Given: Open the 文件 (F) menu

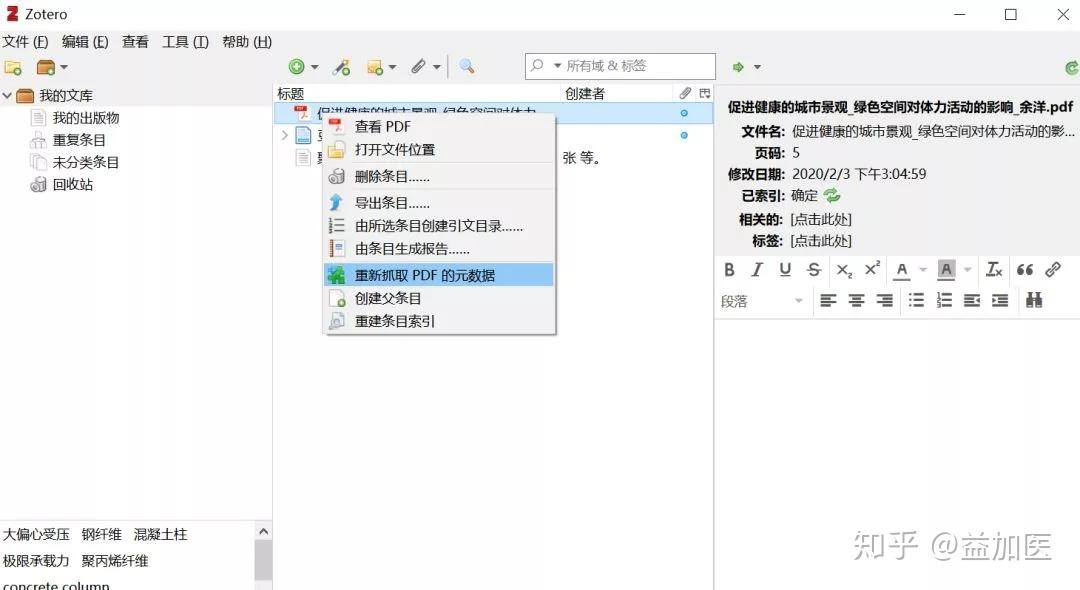Looking at the screenshot, I should pyautogui.click(x=25, y=42).
